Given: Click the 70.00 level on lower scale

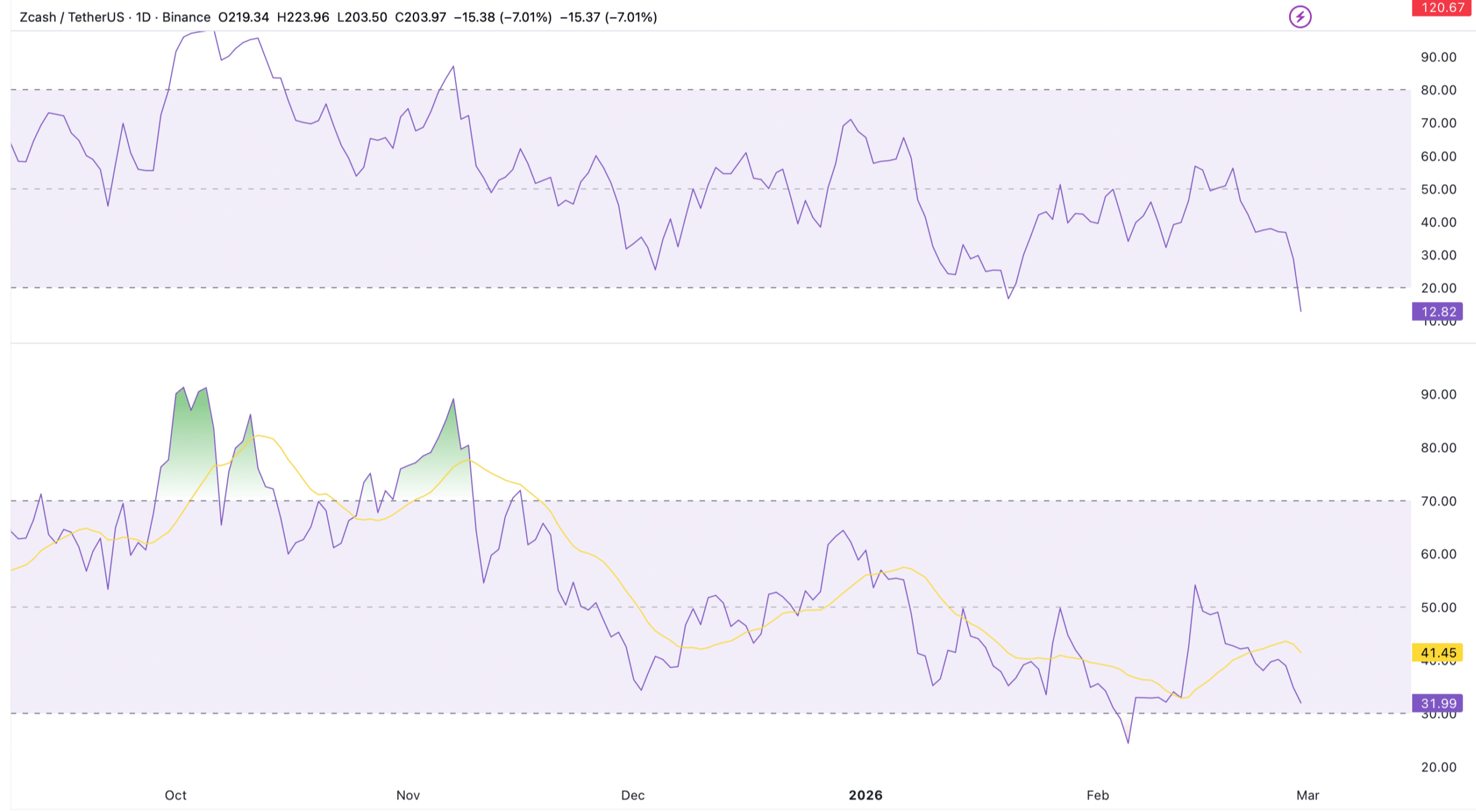Looking at the screenshot, I should [x=1438, y=501].
